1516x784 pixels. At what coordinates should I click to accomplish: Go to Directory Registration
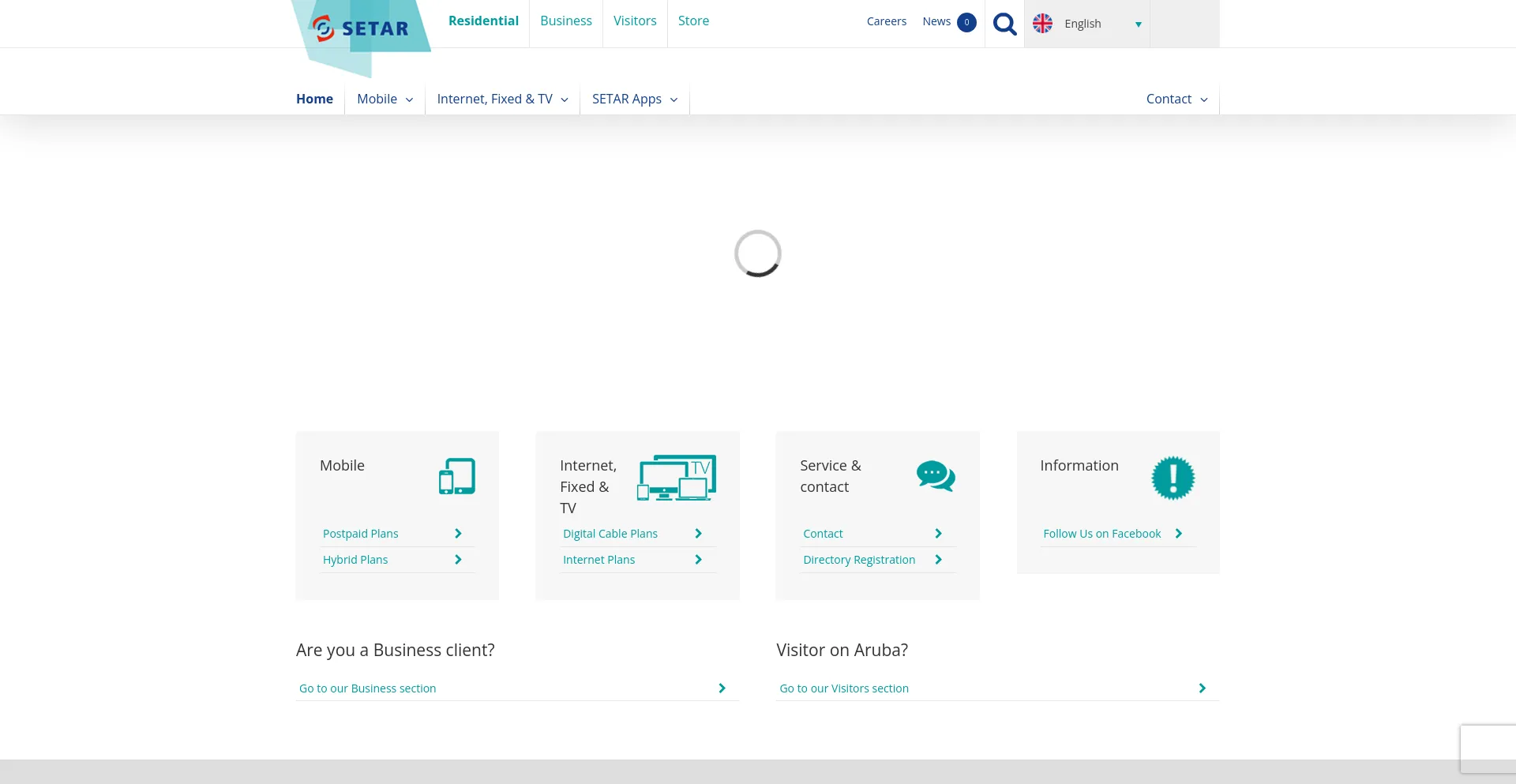859,560
